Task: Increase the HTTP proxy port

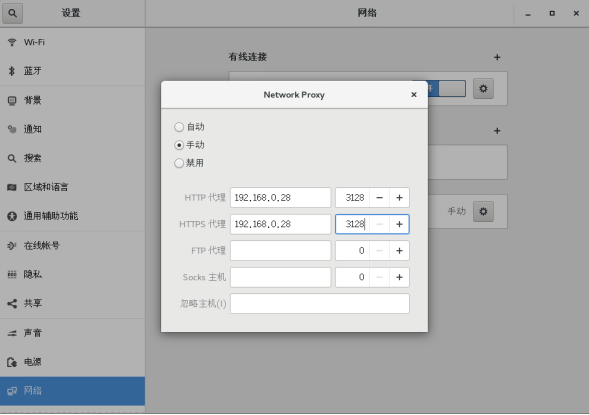Action: pos(399,198)
